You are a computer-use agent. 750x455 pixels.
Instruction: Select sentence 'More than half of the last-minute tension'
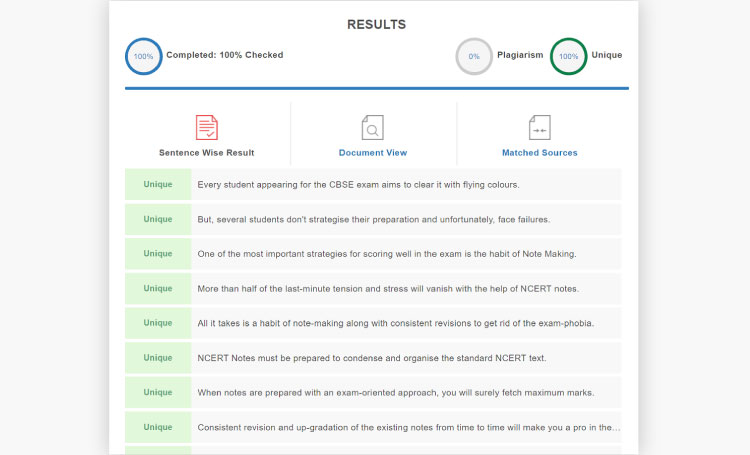point(388,289)
